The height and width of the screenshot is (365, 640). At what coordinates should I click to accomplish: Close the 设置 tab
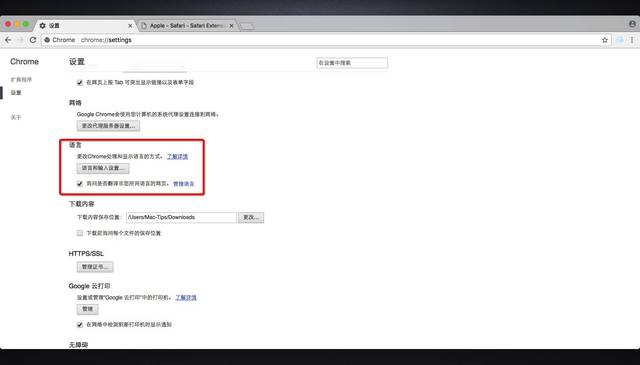(x=130, y=26)
